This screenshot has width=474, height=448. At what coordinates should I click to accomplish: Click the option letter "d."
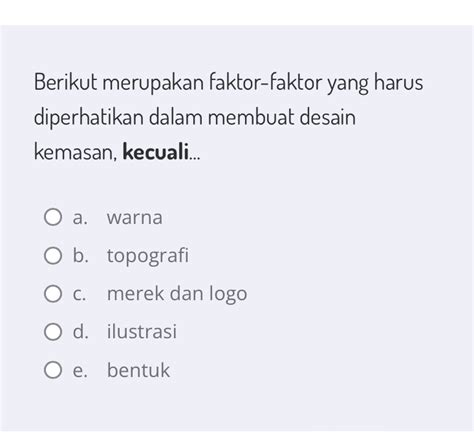click(81, 332)
